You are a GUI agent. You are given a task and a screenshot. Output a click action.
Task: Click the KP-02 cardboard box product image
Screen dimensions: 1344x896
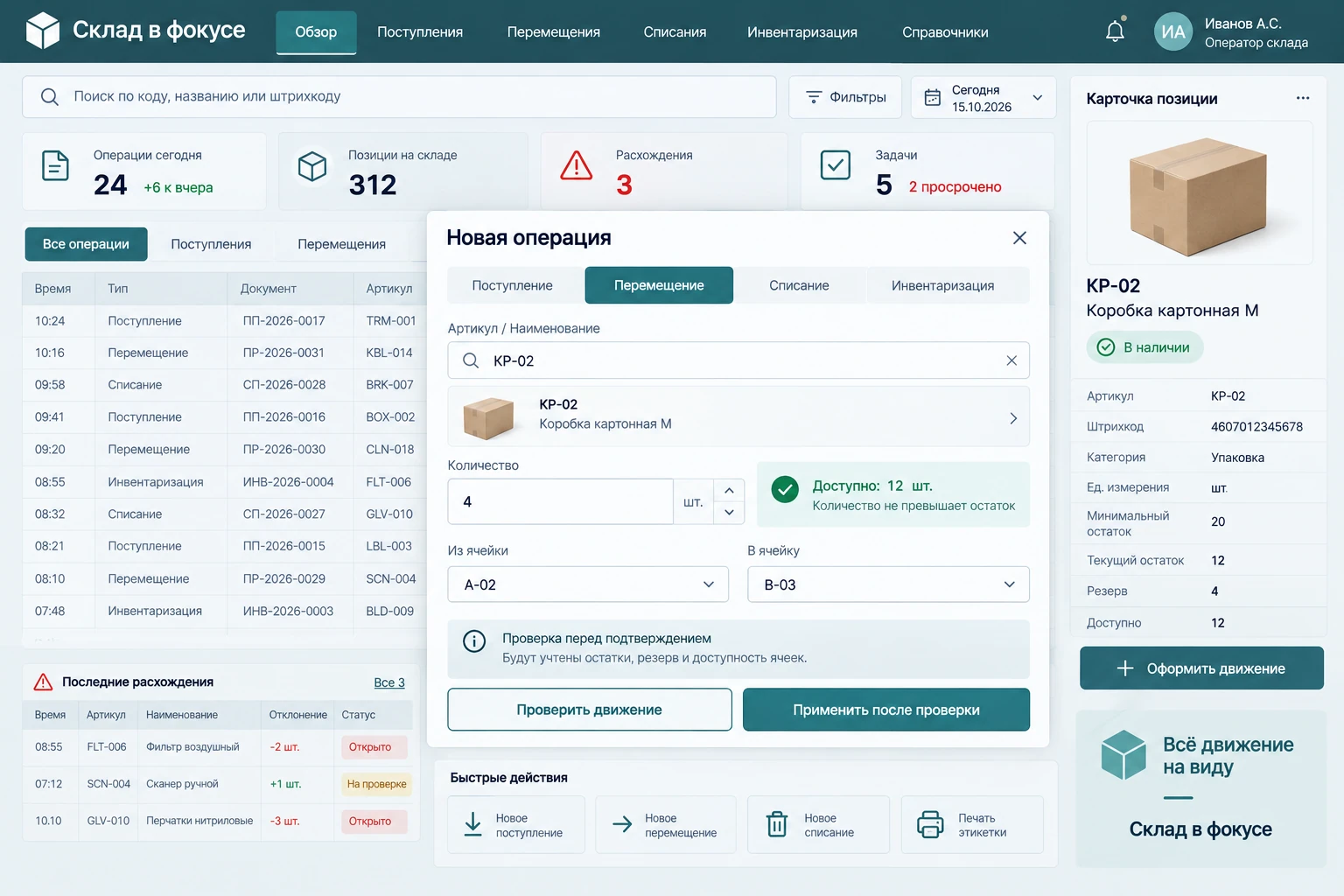[x=1200, y=193]
